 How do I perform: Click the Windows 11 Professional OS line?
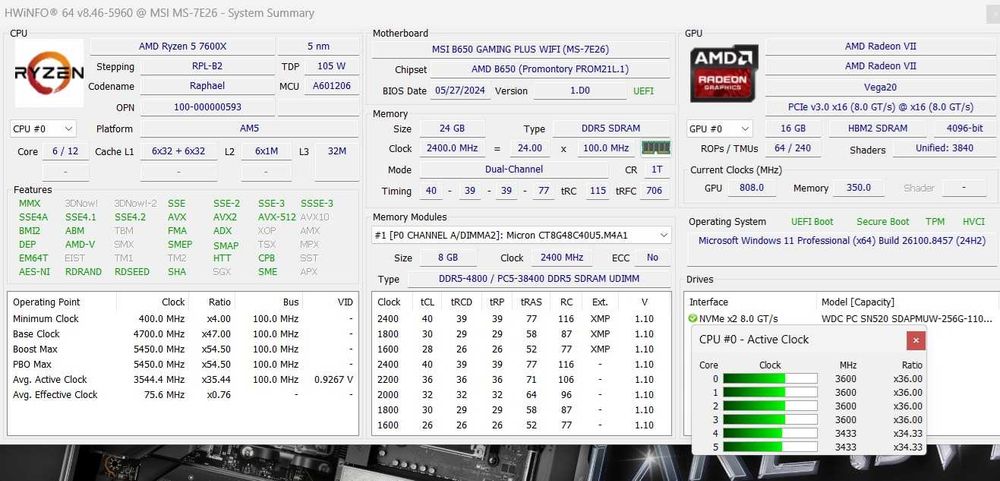(842, 241)
